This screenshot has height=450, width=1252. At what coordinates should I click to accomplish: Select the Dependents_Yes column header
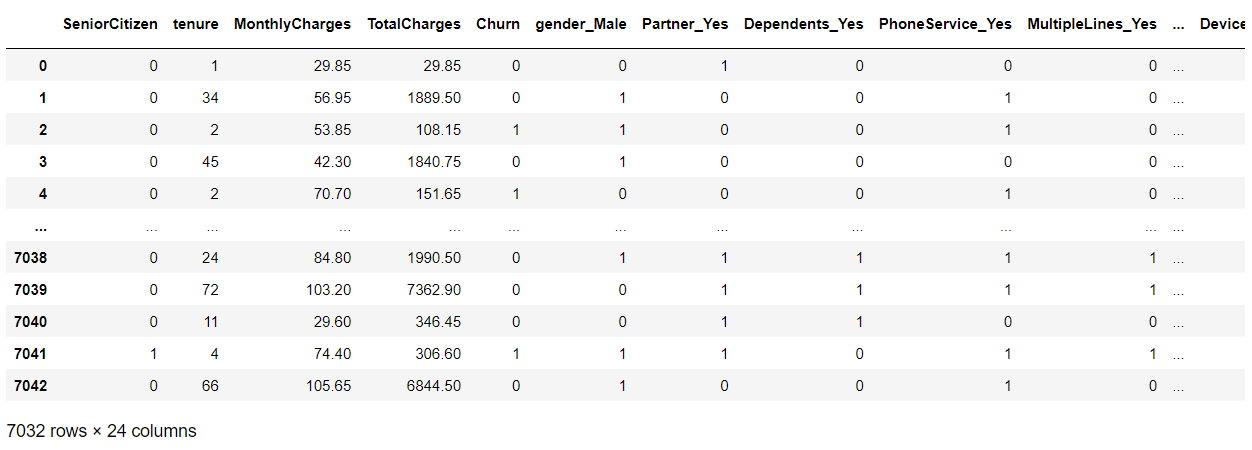[803, 24]
